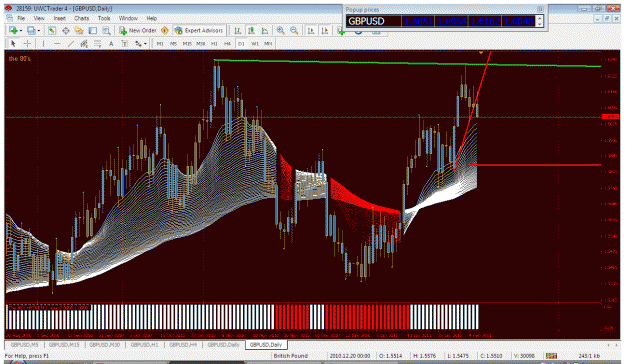Click the connection status bars icon
Viewport: 625px width, 364px height.
[x=552, y=355]
